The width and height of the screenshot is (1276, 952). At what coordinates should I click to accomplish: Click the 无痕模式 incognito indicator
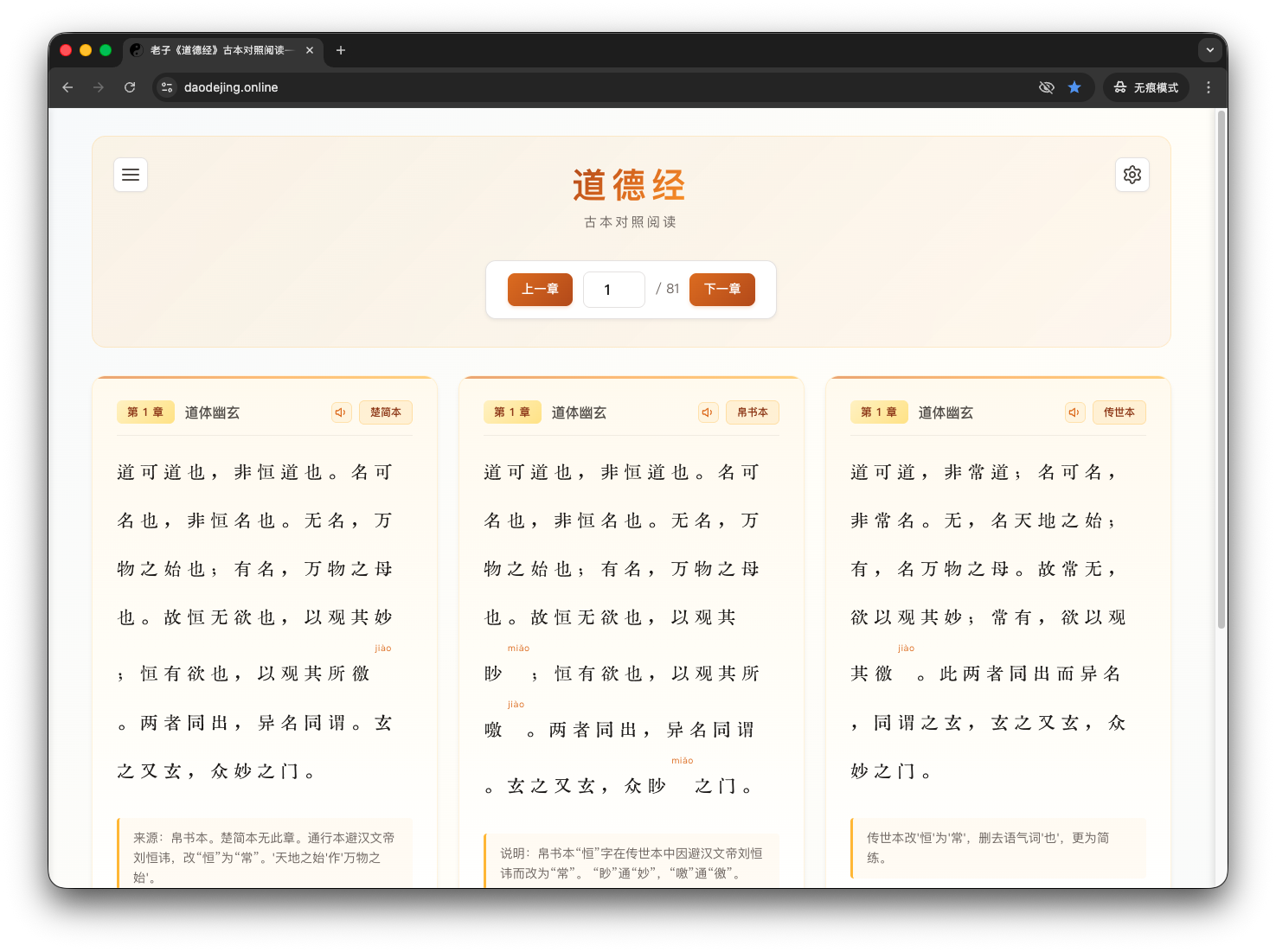pyautogui.click(x=1146, y=87)
